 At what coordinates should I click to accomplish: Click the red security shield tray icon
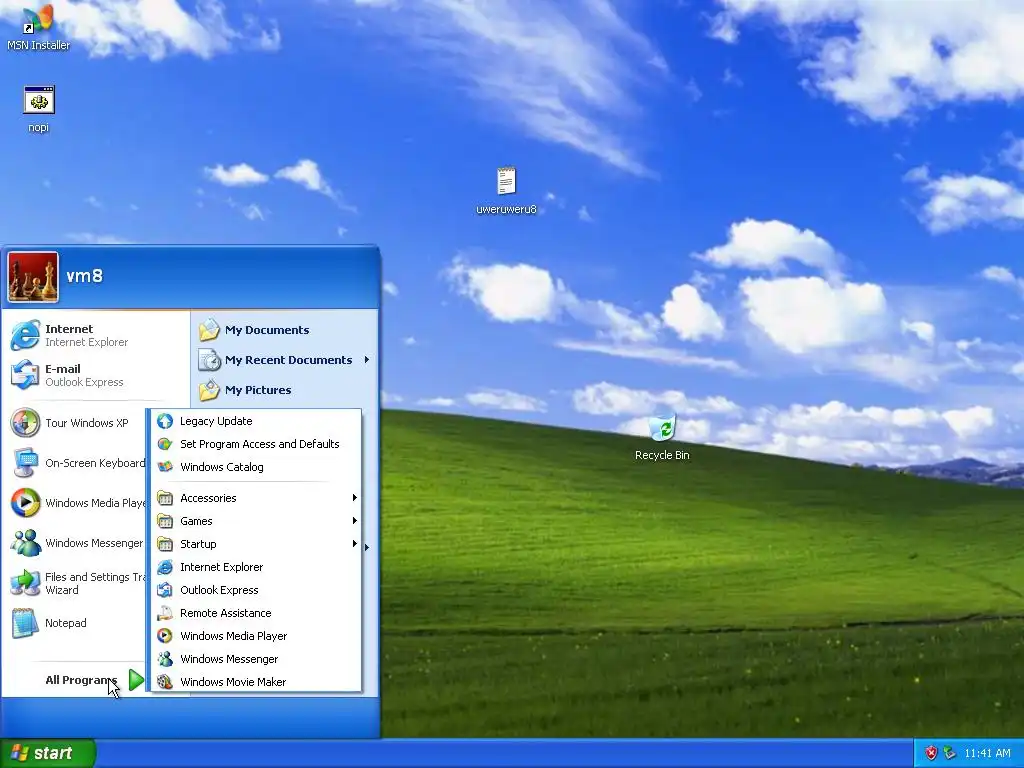(931, 753)
